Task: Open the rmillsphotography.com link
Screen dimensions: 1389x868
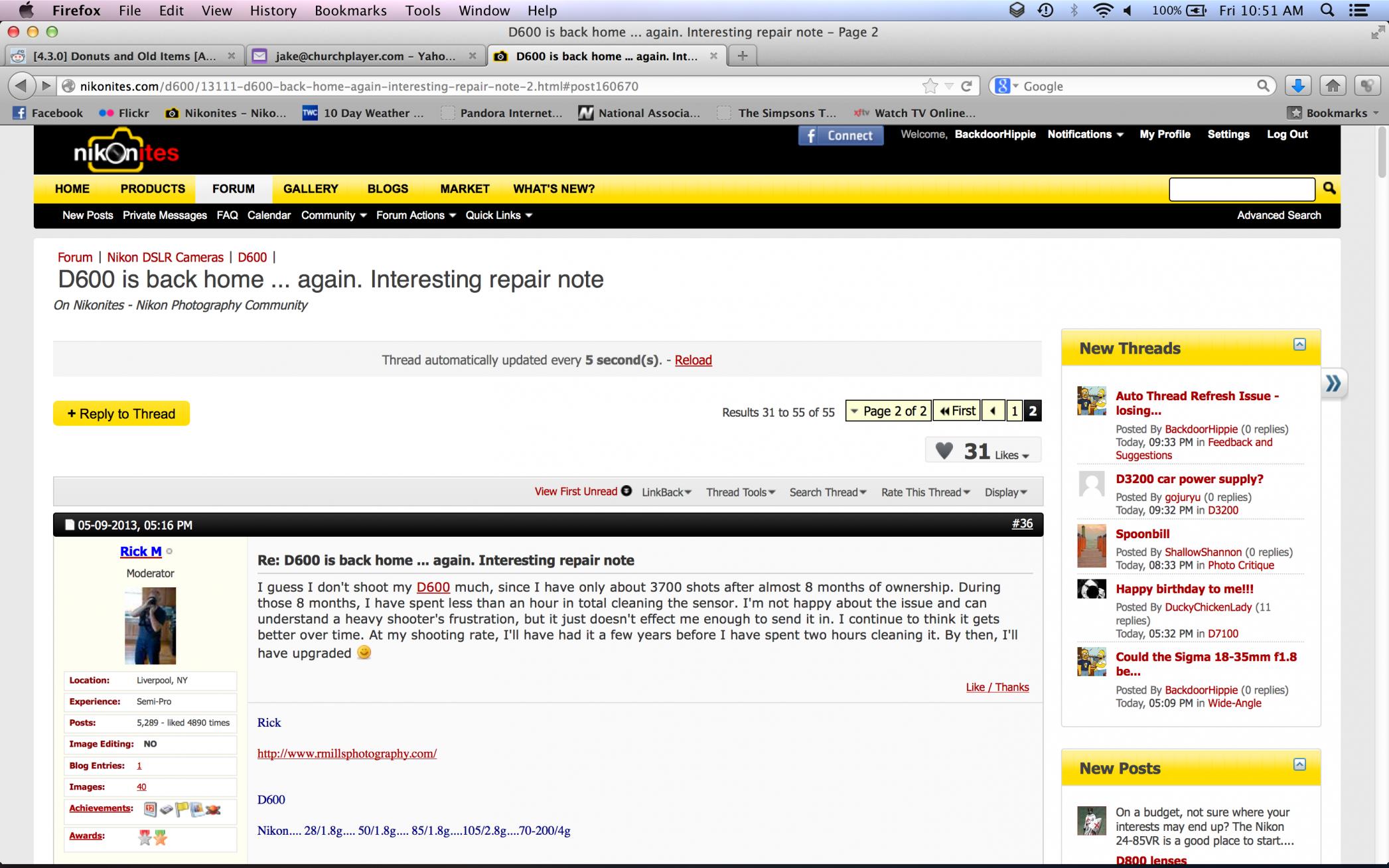Action: point(346,754)
